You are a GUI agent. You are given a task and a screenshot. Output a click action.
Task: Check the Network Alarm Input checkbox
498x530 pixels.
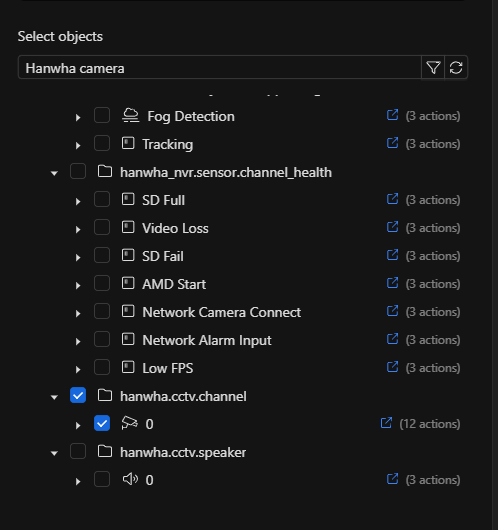[x=102, y=339]
